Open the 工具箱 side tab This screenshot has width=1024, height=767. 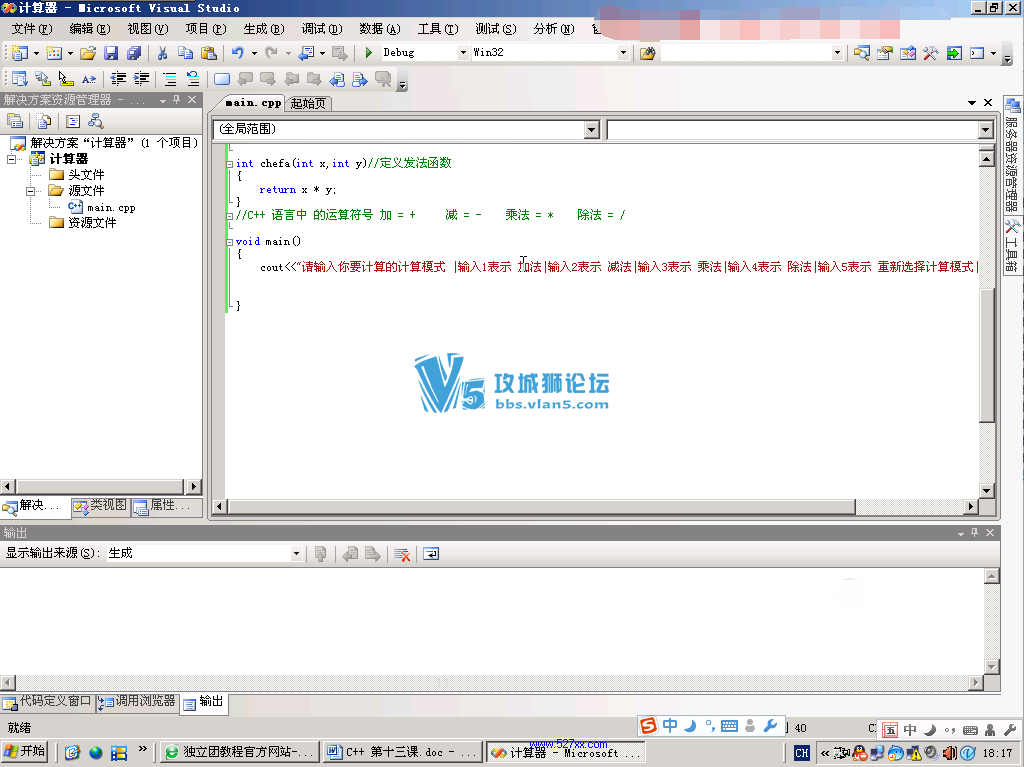[x=1012, y=246]
